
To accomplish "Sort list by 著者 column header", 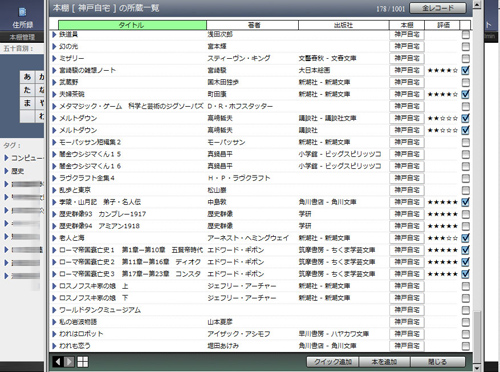I will pyautogui.click(x=252, y=25).
